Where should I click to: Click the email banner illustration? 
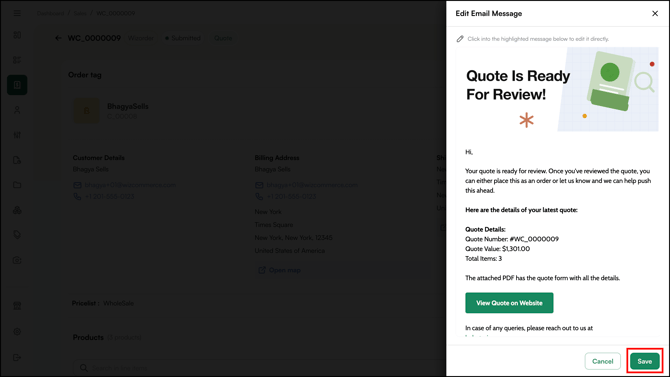(608, 89)
